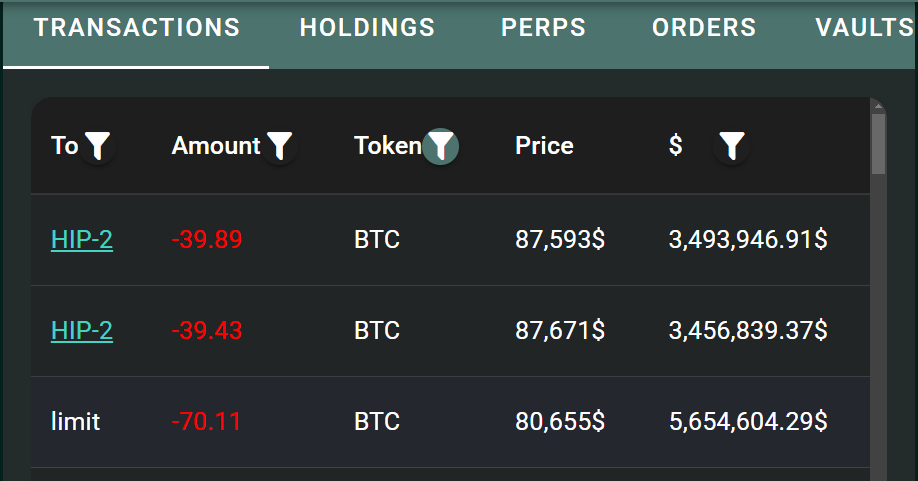
Task: Click the Price column header
Action: (x=544, y=146)
